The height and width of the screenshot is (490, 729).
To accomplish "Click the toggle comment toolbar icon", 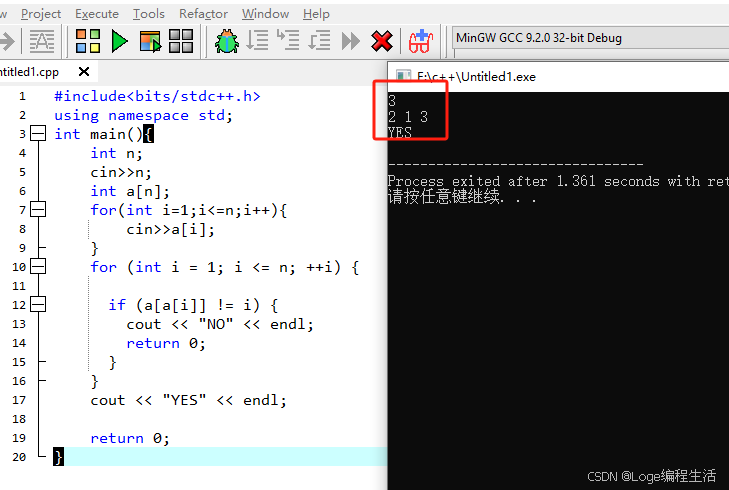I will [42, 41].
